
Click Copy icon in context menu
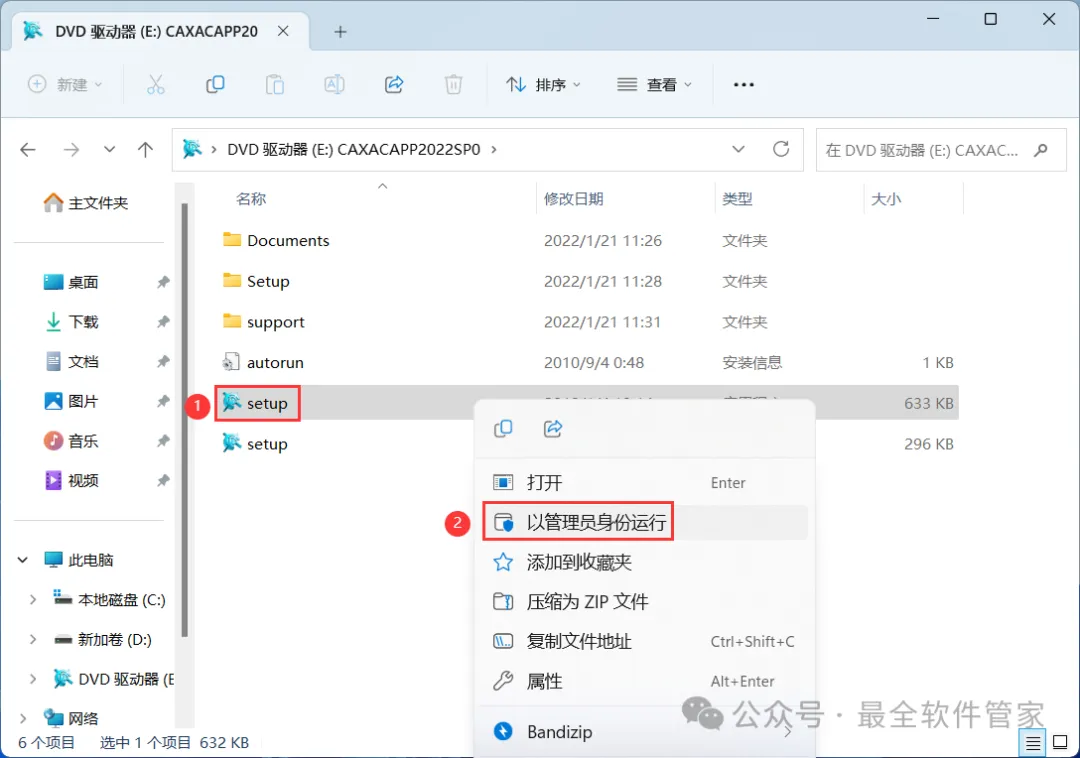[x=503, y=428]
